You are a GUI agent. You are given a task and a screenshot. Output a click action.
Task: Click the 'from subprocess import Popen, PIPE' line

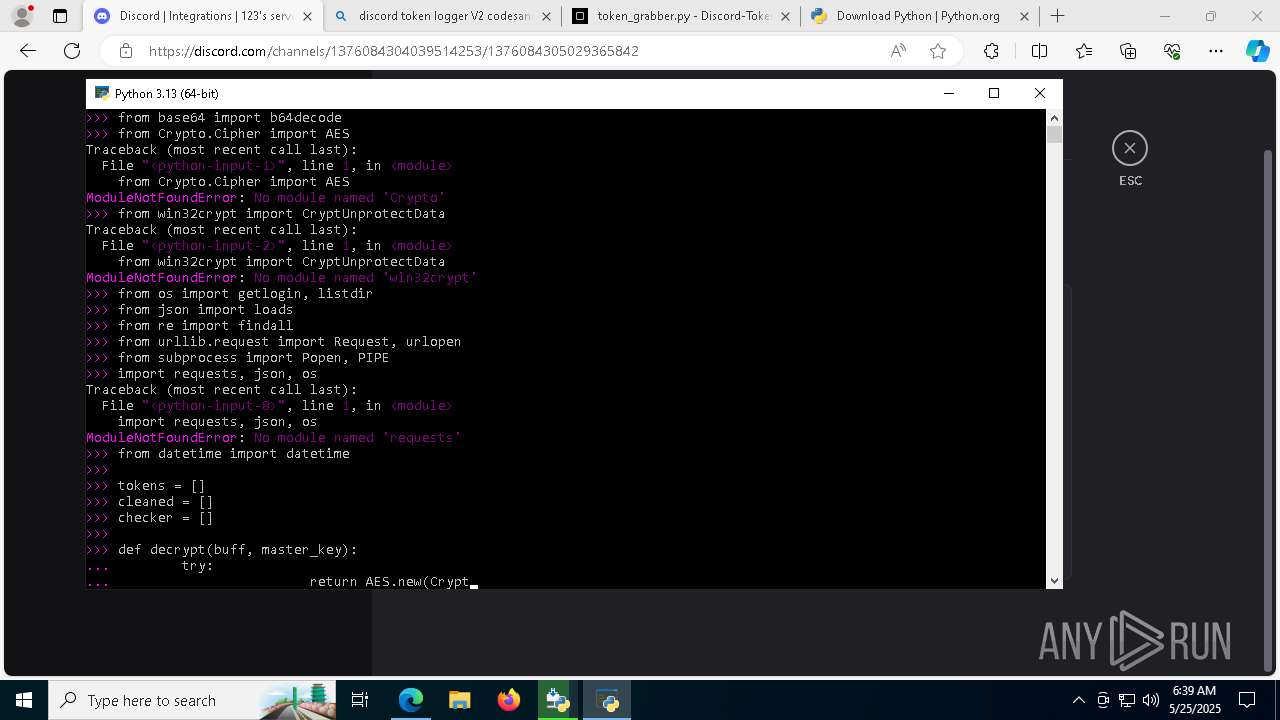point(253,358)
